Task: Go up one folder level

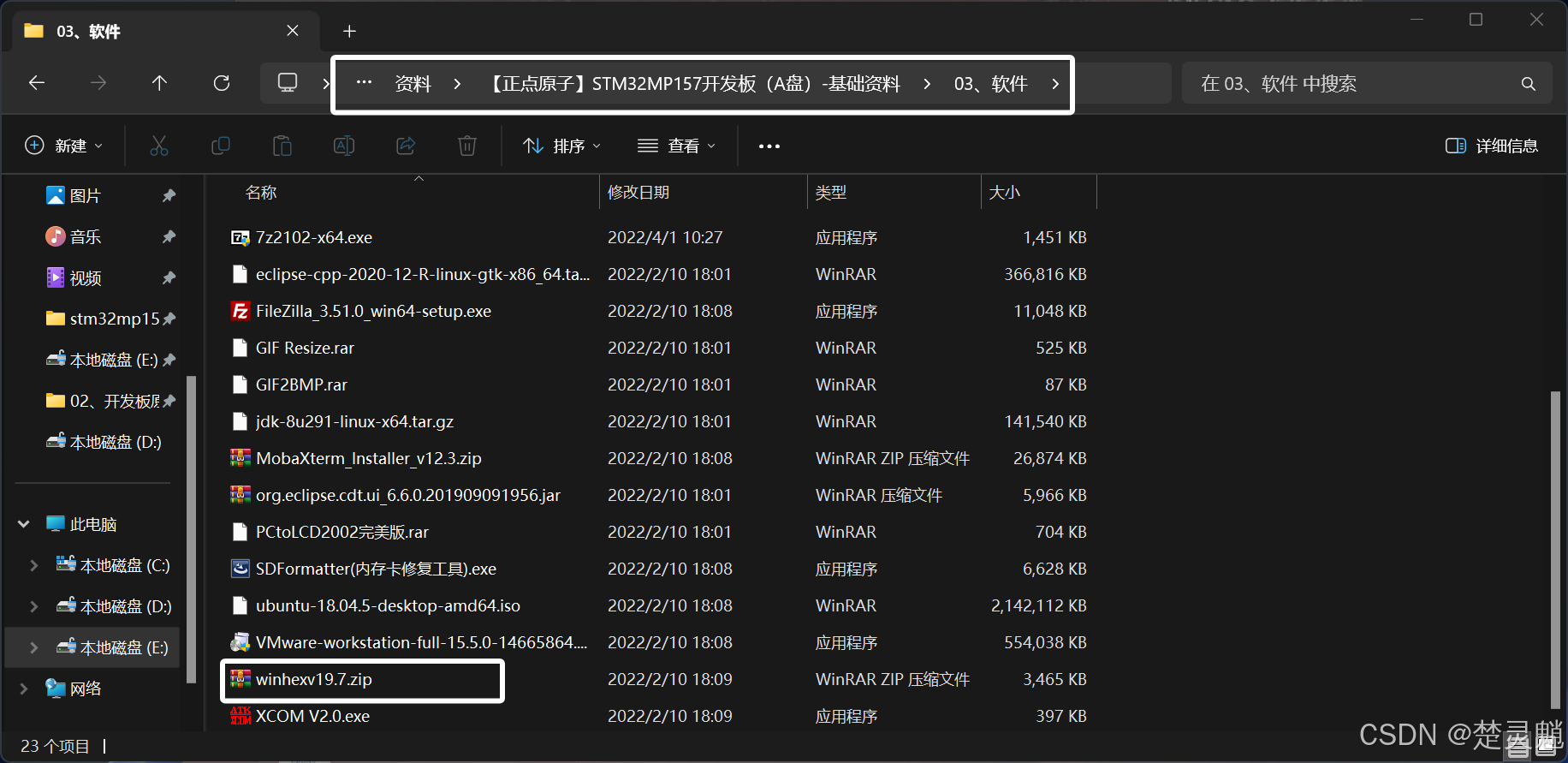Action: [x=159, y=83]
